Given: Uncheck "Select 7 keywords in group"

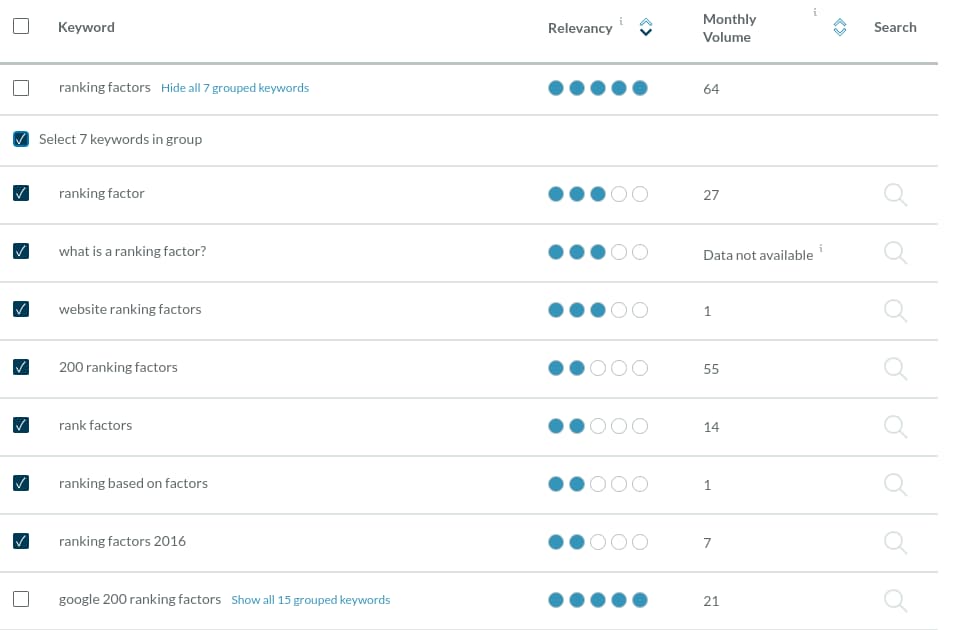Looking at the screenshot, I should (21, 139).
